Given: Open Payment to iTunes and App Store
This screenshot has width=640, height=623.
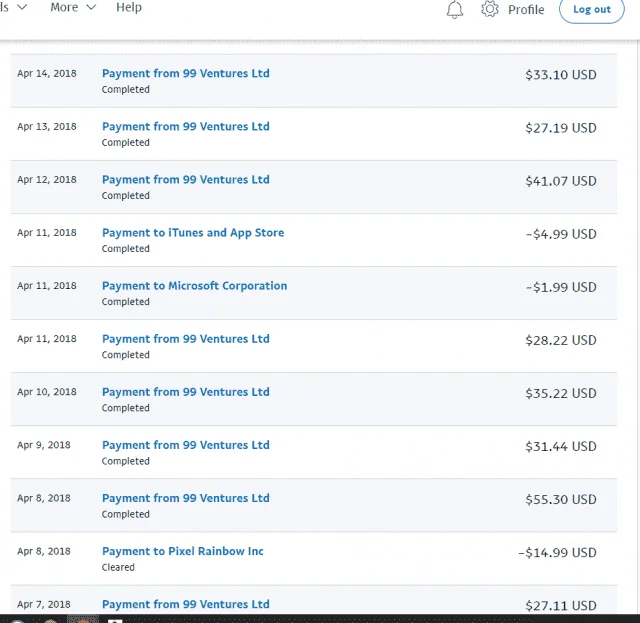Looking at the screenshot, I should [x=193, y=233].
